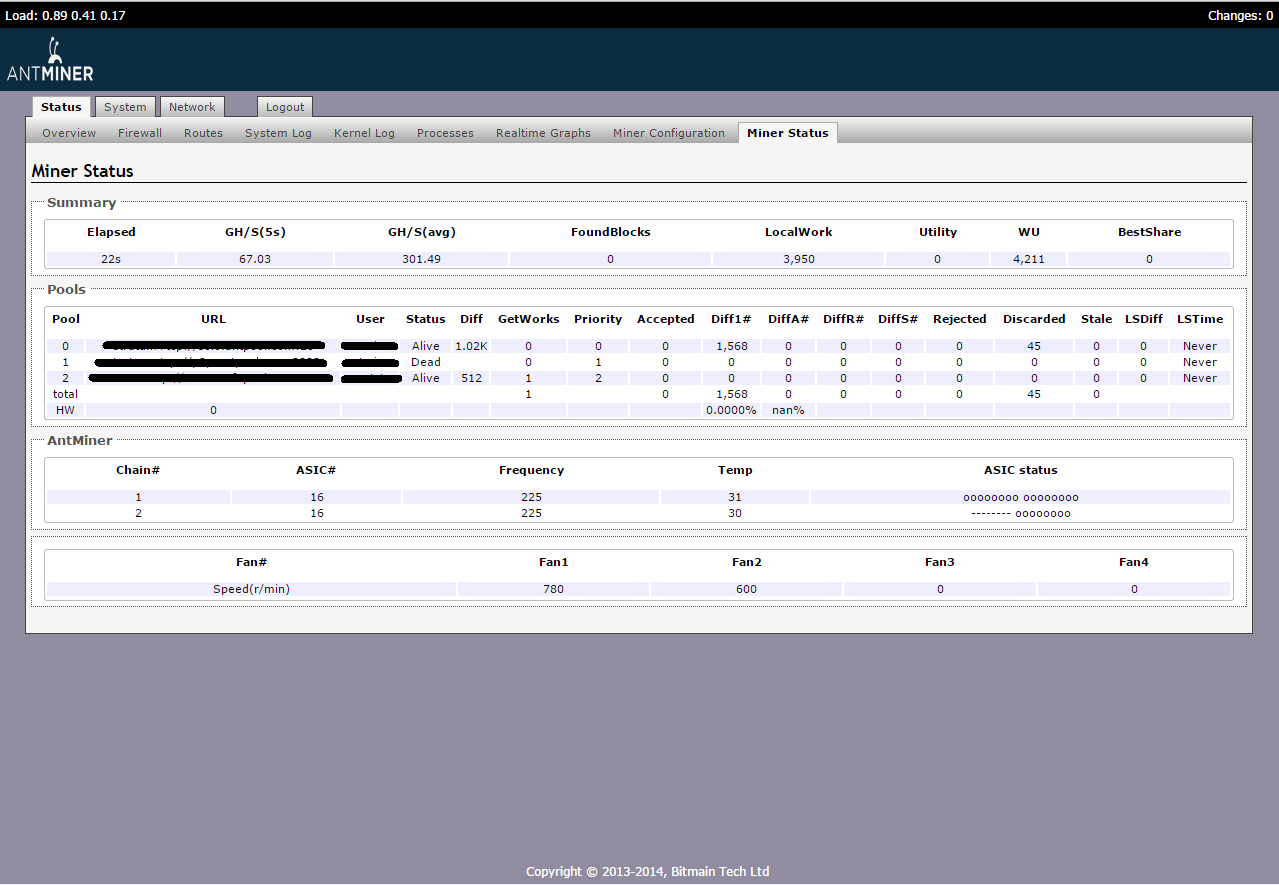Open the Realtime Graphs subtab
Viewport: 1279px width, 885px height.
click(x=543, y=133)
